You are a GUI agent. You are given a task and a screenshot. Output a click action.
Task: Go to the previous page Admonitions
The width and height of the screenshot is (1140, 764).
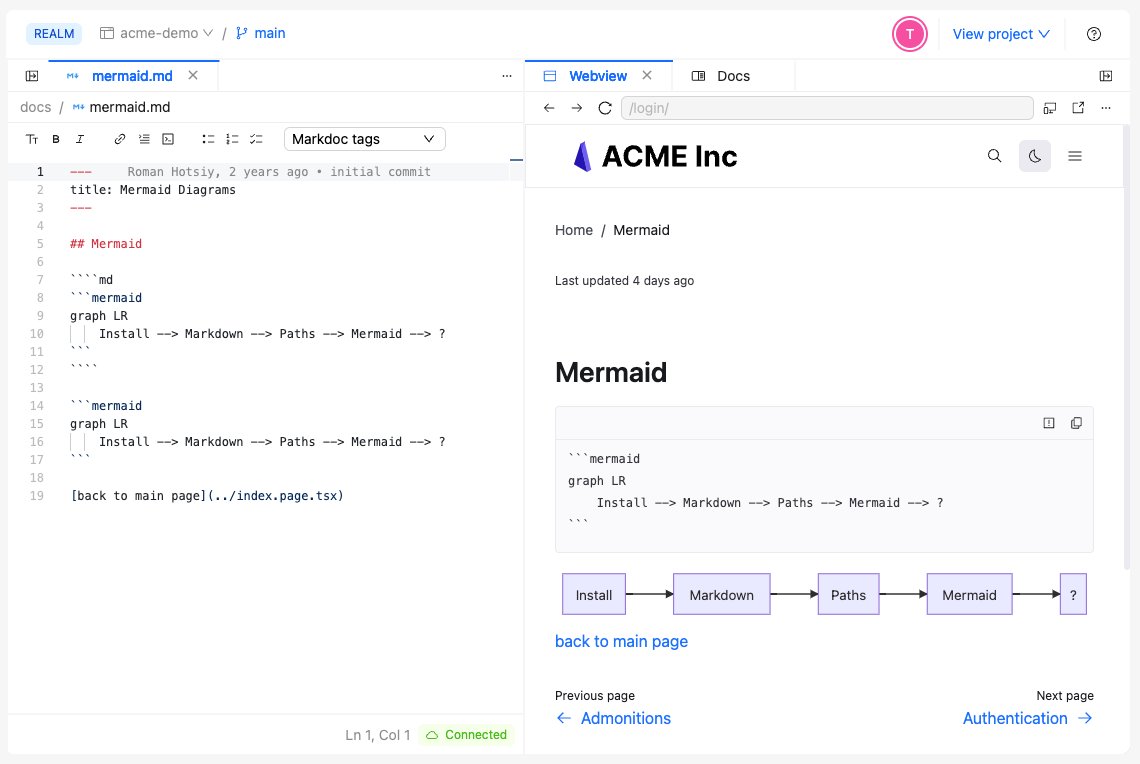pos(613,718)
